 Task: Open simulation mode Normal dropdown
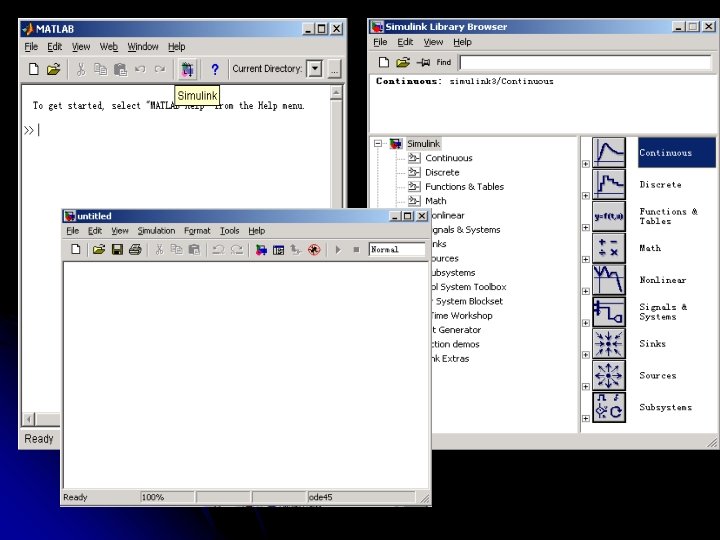(x=397, y=249)
